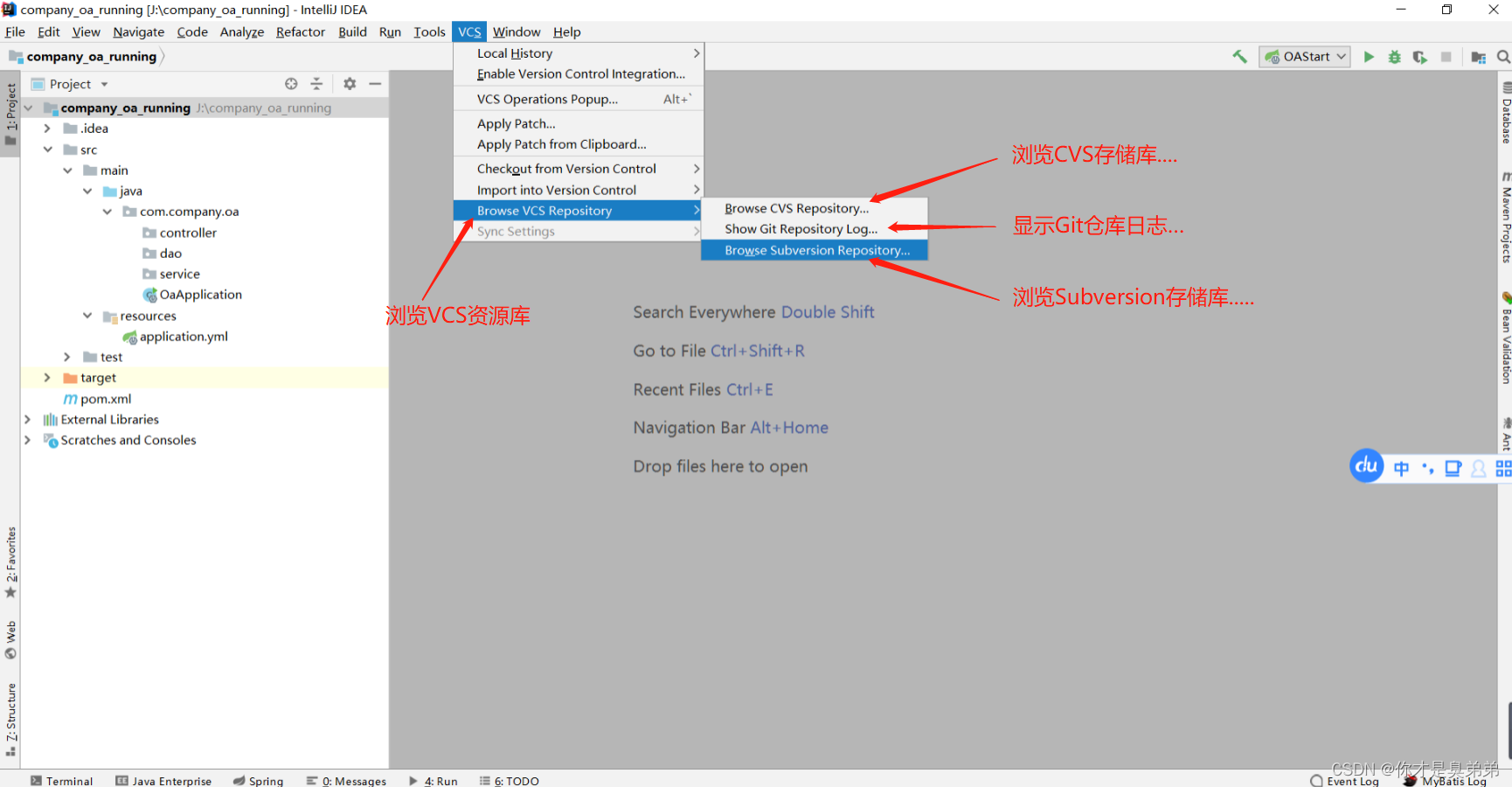Open the 0: Messages tool window
This screenshot has width=1512, height=787.
pos(346,781)
